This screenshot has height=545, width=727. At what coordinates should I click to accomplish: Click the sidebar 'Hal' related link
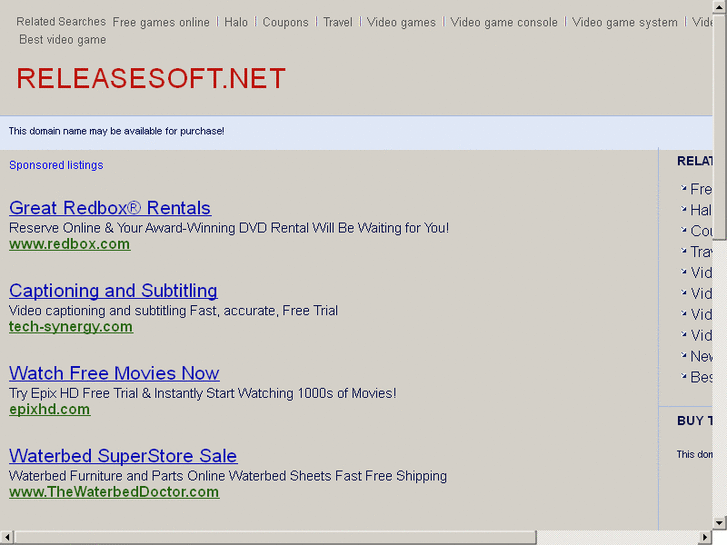tap(701, 210)
